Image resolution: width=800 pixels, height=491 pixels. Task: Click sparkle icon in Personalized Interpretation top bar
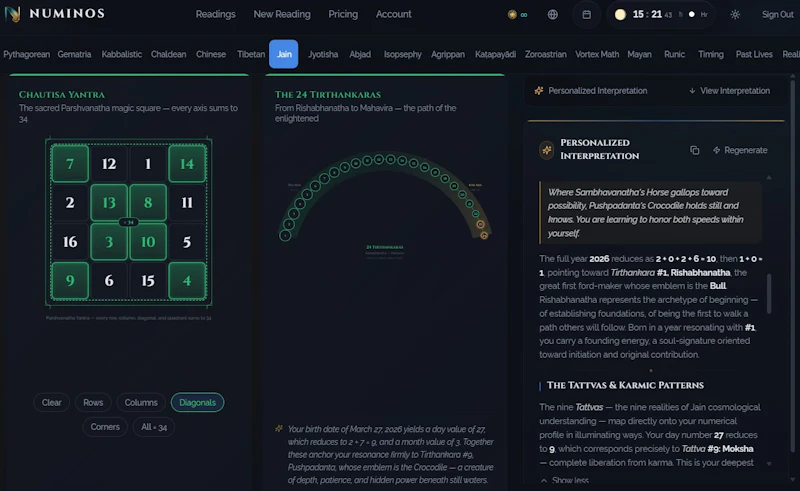pyautogui.click(x=539, y=91)
